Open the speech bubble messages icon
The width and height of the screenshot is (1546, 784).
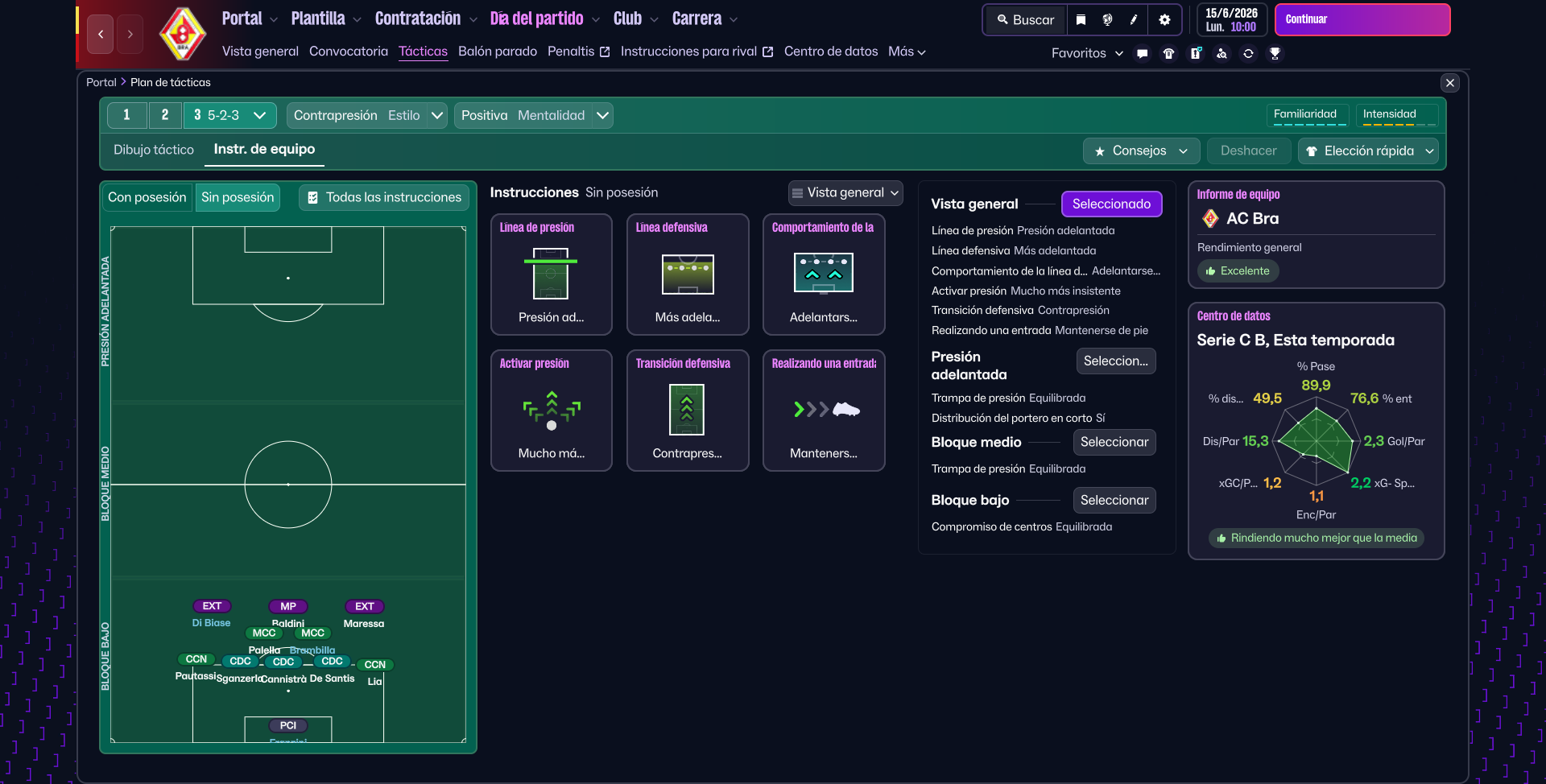[x=1142, y=54]
